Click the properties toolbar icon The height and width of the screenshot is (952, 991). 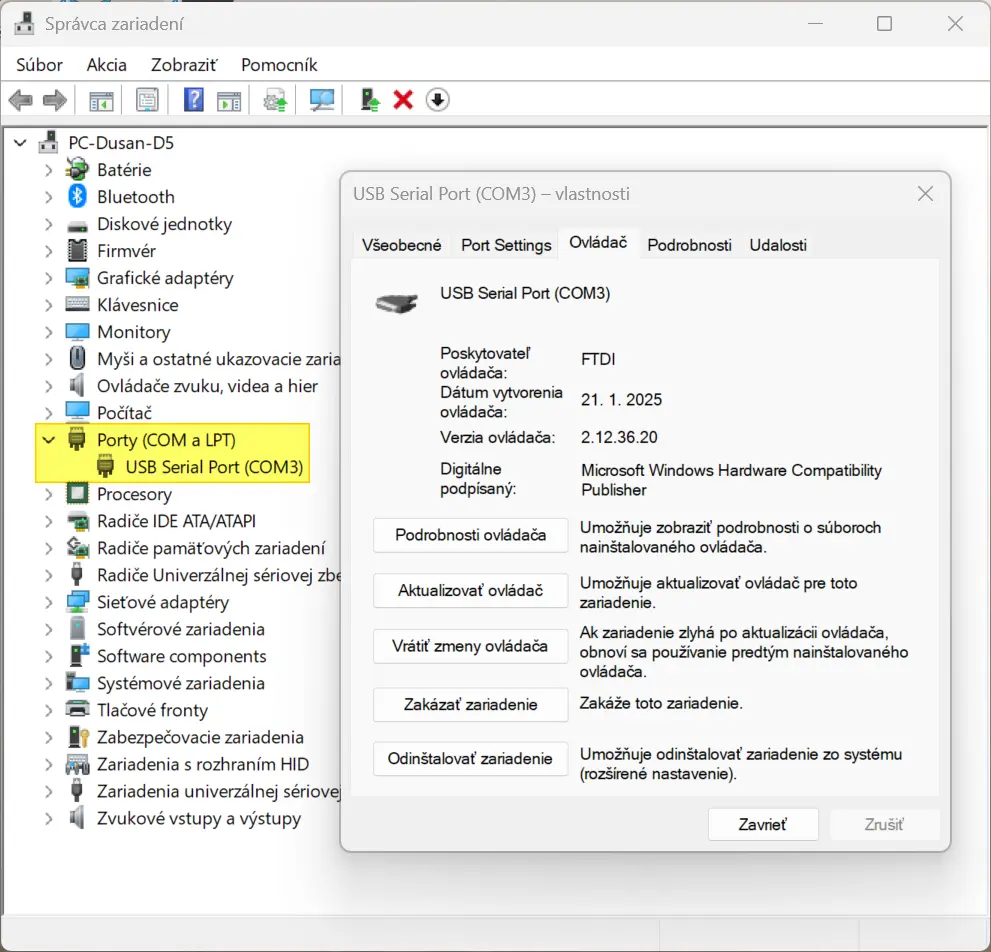click(147, 99)
